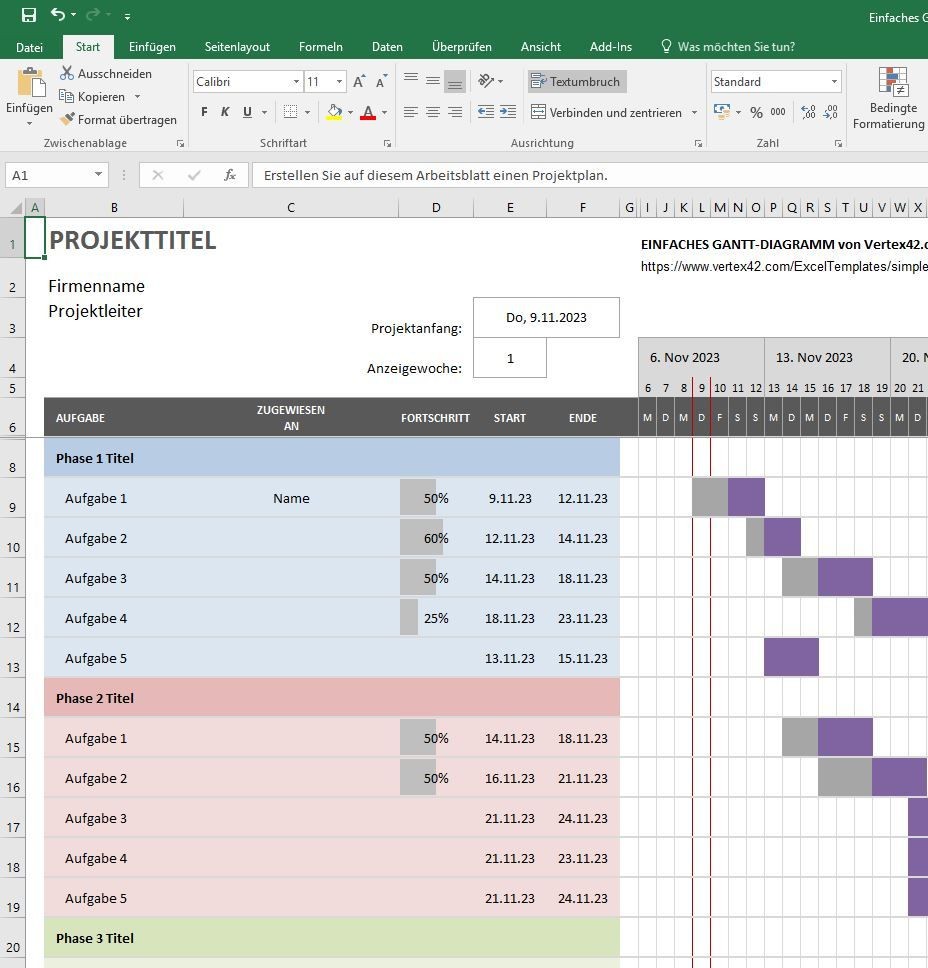Open Verbinden und zentrieren dropdown arrow
The height and width of the screenshot is (968, 928).
[695, 112]
